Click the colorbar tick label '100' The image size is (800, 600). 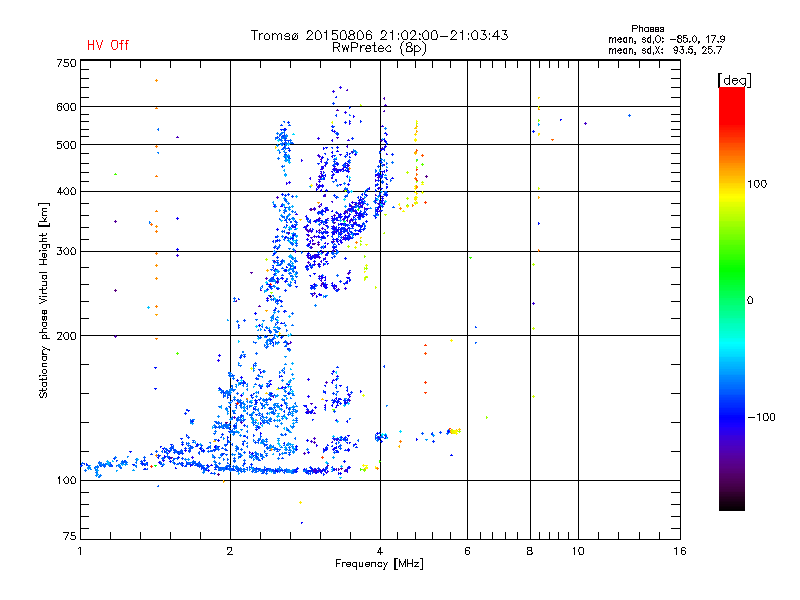(757, 184)
